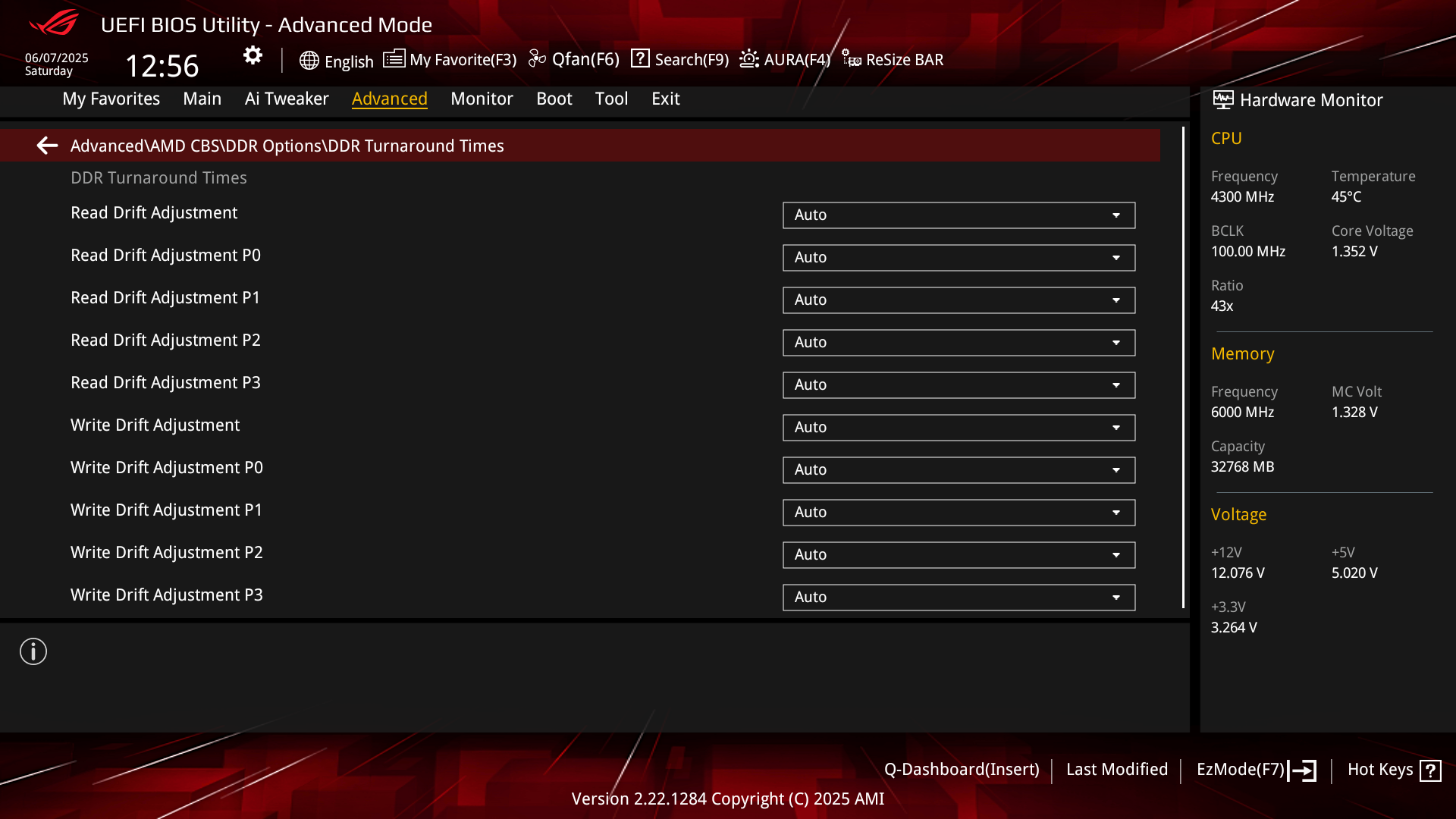This screenshot has width=1456, height=819.
Task: Open Search(F9) question mark icon
Action: (640, 58)
